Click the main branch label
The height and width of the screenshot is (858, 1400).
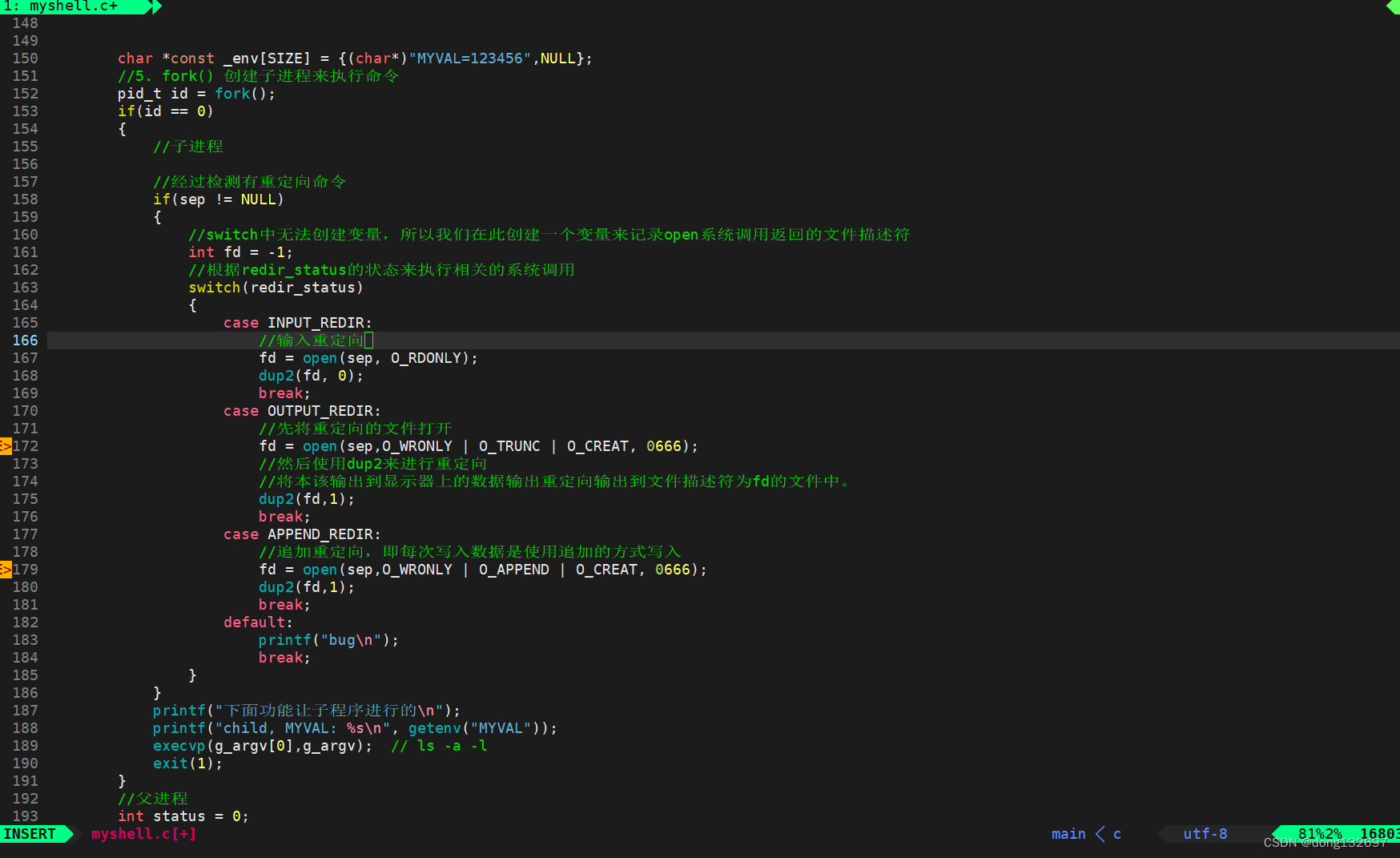click(1068, 834)
